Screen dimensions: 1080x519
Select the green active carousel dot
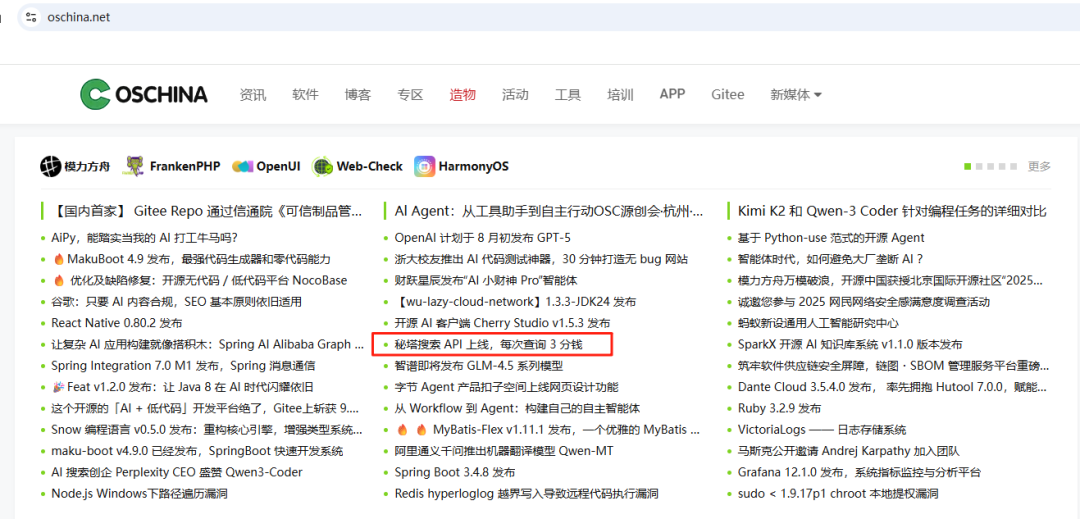[968, 167]
